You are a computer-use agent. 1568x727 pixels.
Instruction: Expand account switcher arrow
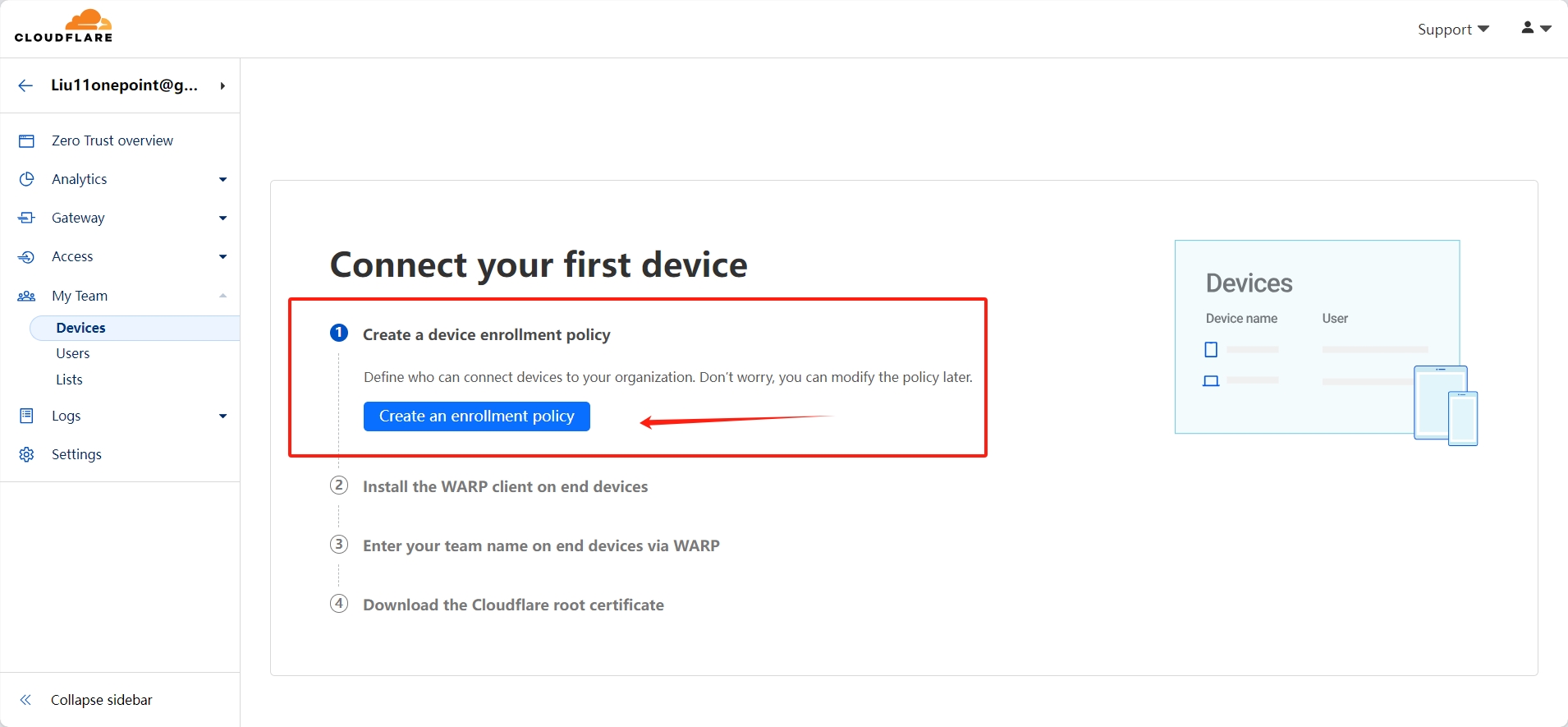pyautogui.click(x=222, y=85)
